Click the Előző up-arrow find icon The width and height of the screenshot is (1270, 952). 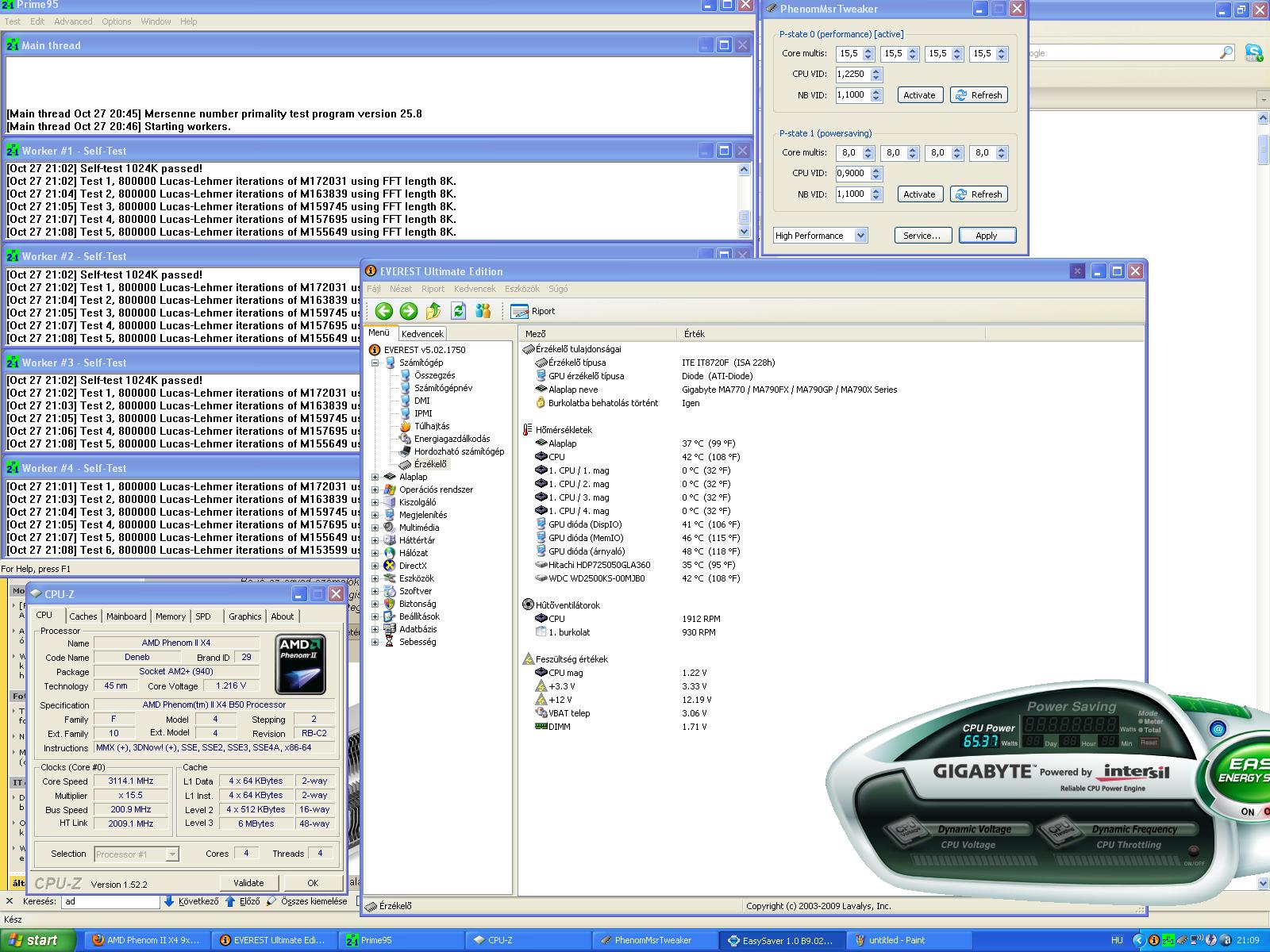(x=230, y=901)
